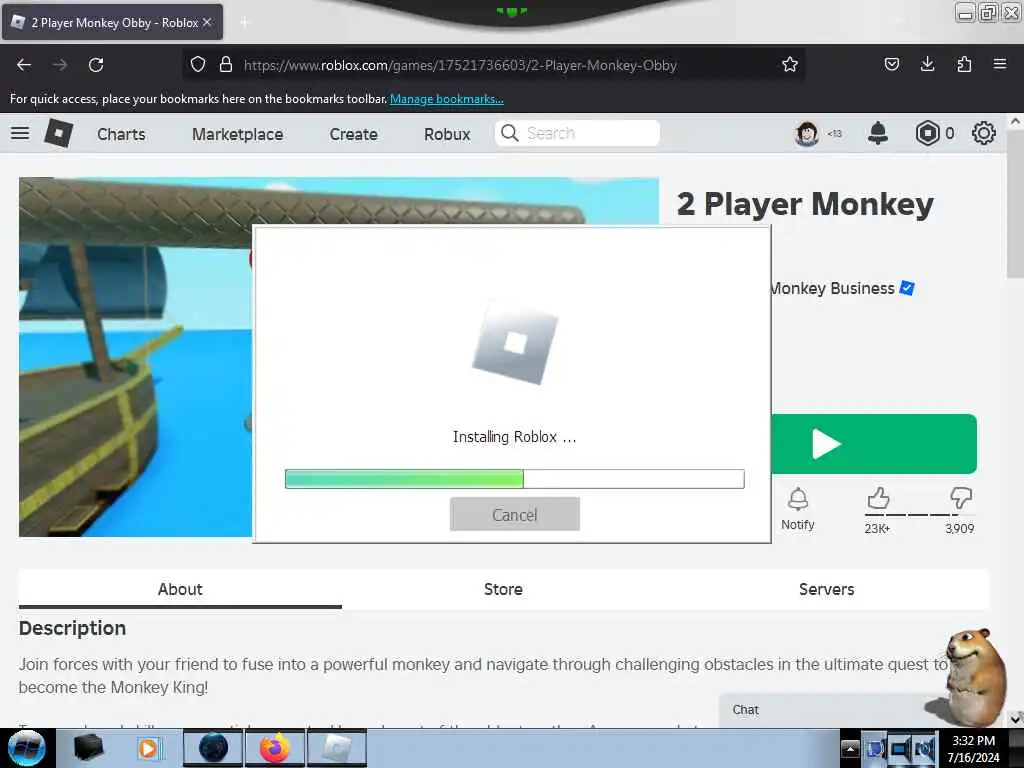Open the black box app in taskbar
1024x768 pixels.
[x=89, y=748]
